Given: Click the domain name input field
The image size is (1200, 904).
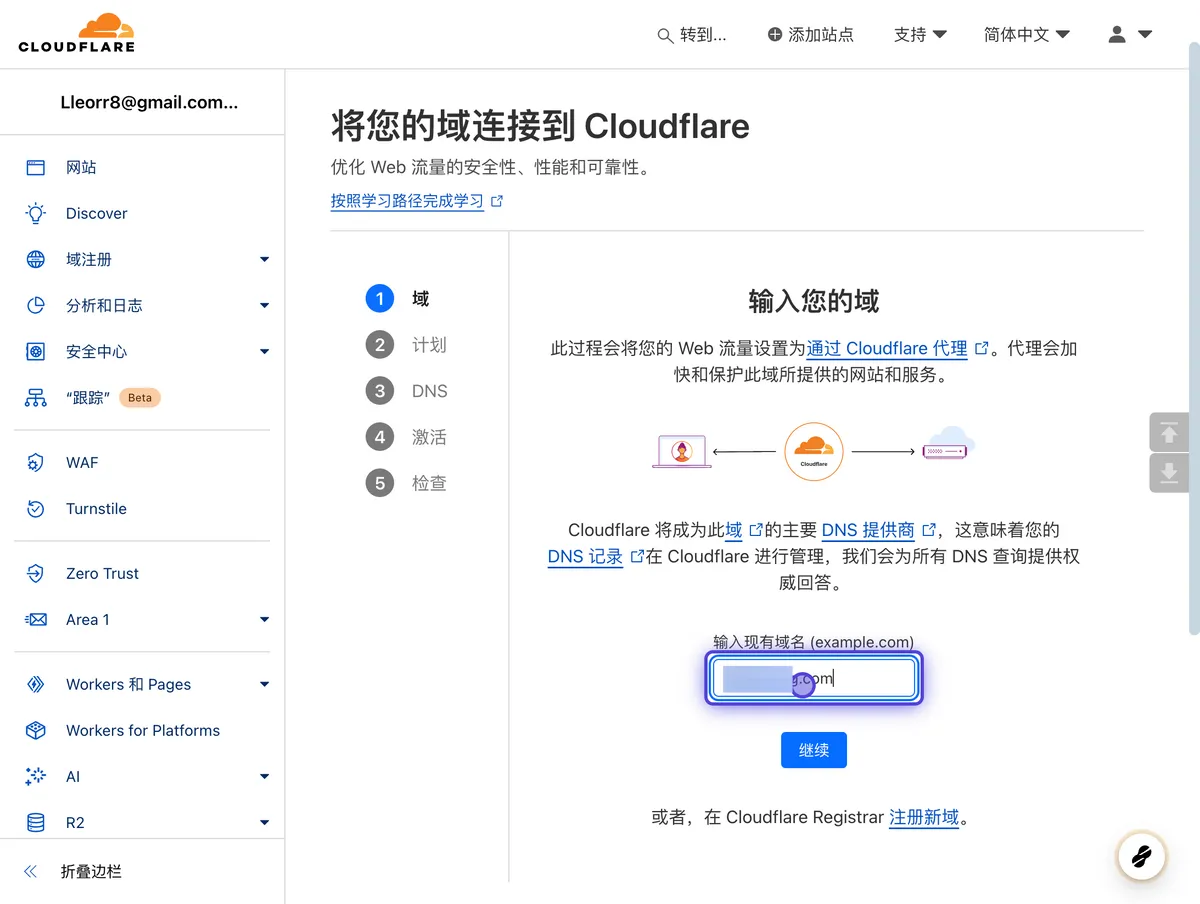Looking at the screenshot, I should coord(813,678).
